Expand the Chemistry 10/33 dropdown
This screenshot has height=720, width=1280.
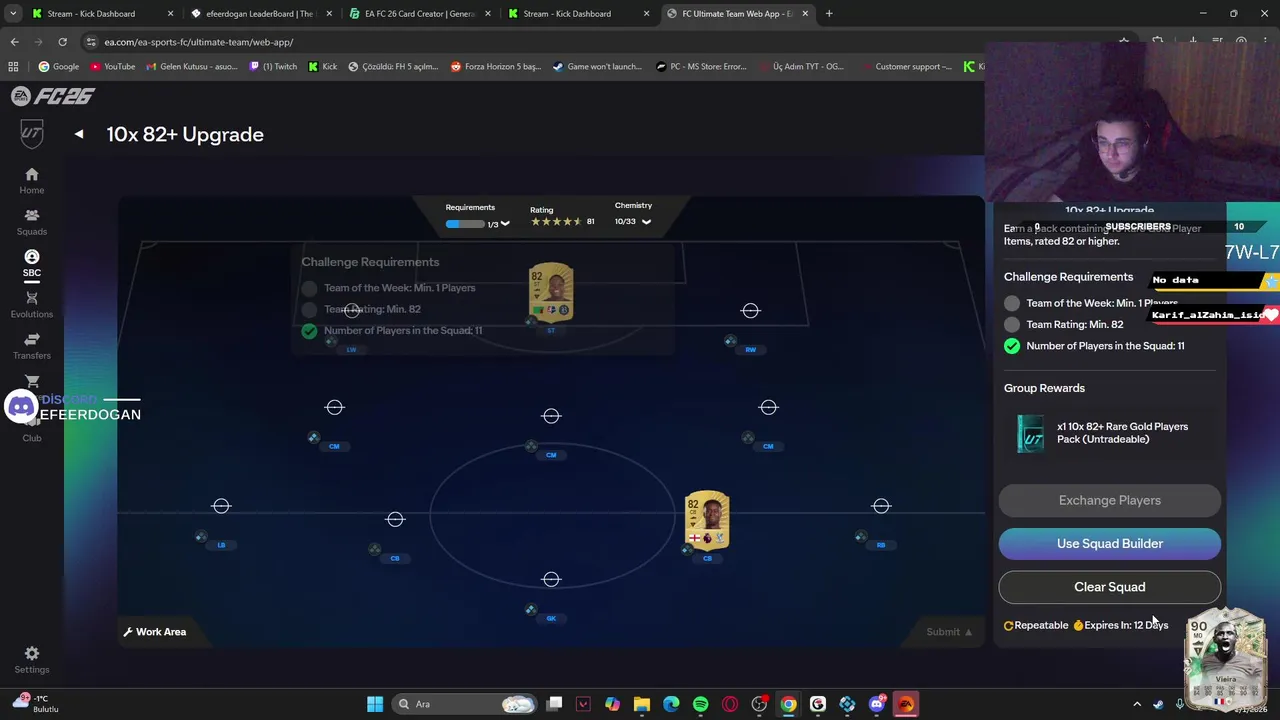[646, 222]
